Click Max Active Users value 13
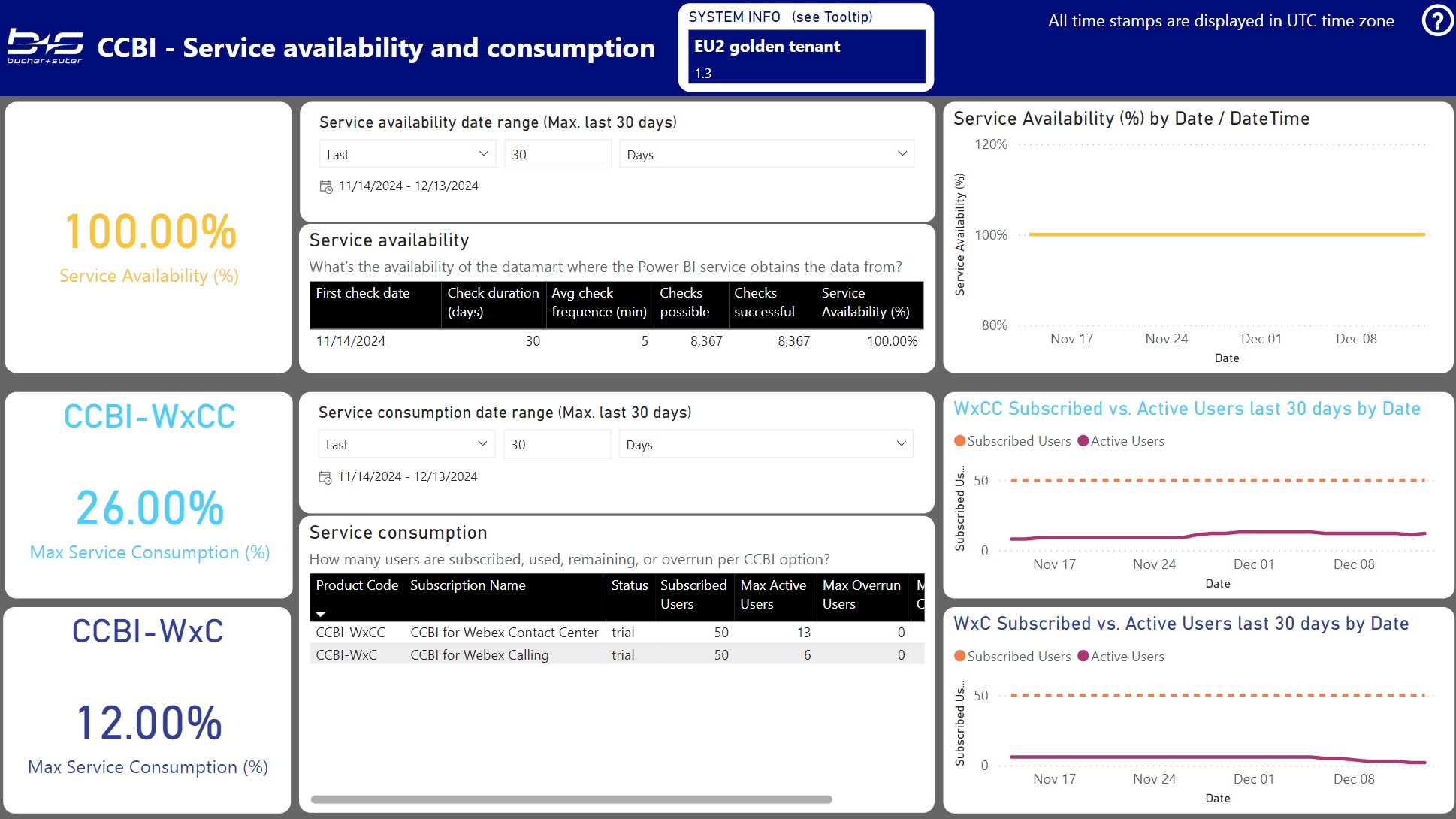Screen dimensions: 1456x819 tap(804, 633)
